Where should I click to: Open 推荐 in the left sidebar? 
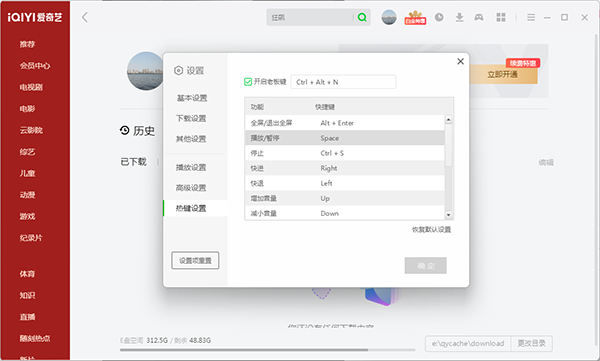[x=27, y=44]
